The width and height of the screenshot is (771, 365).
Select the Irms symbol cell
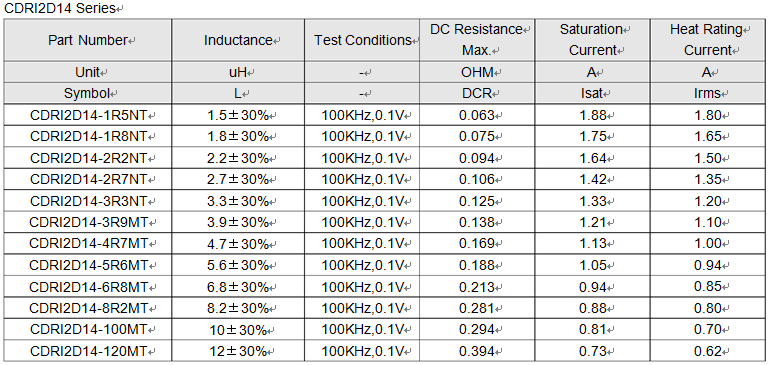tap(707, 93)
